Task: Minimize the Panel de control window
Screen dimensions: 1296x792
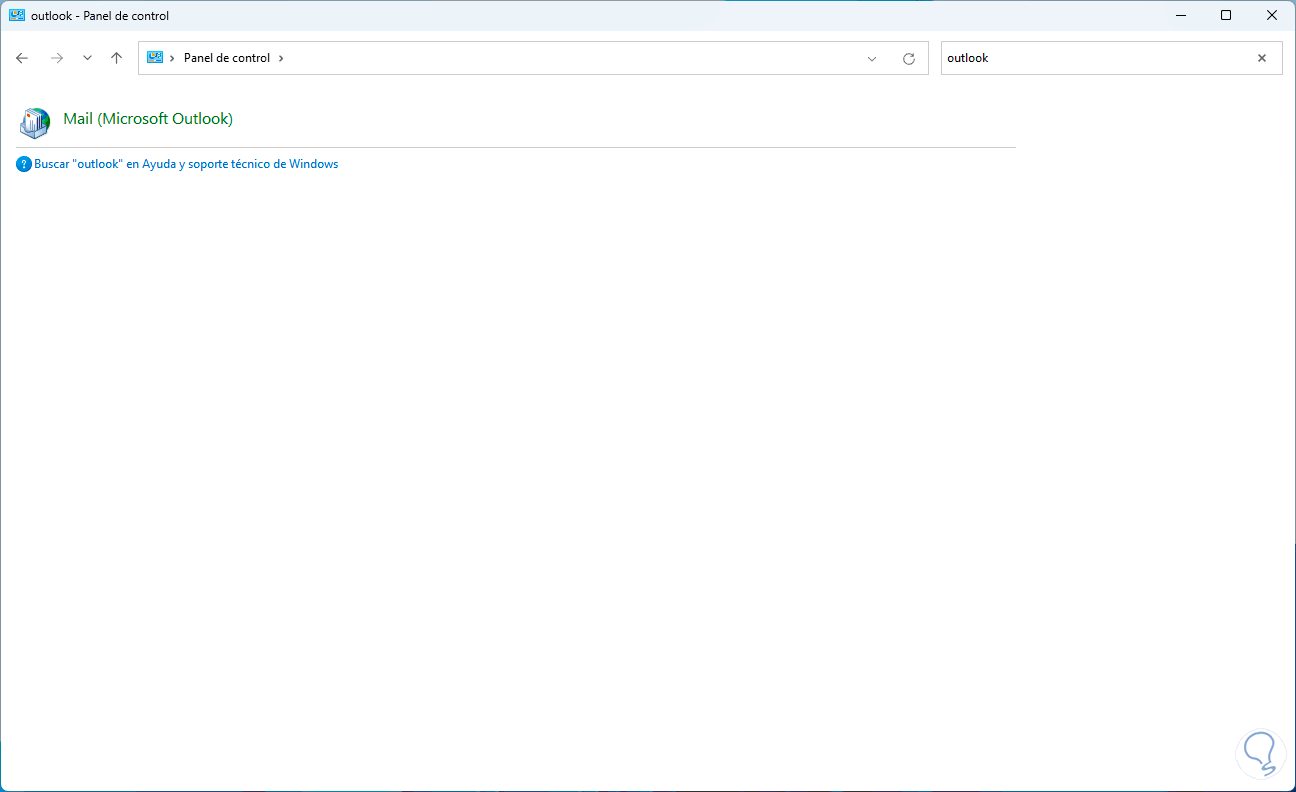Action: coord(1180,15)
